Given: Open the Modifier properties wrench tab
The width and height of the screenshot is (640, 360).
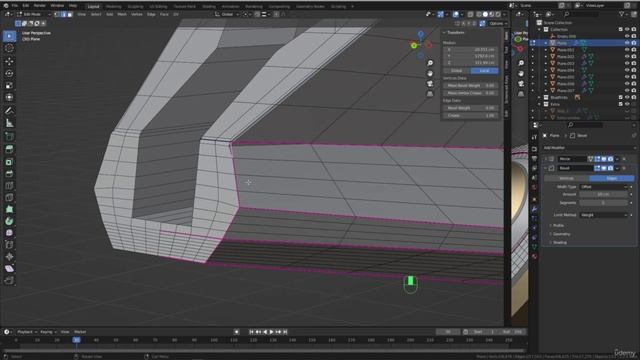Looking at the screenshot, I should pos(534,209).
